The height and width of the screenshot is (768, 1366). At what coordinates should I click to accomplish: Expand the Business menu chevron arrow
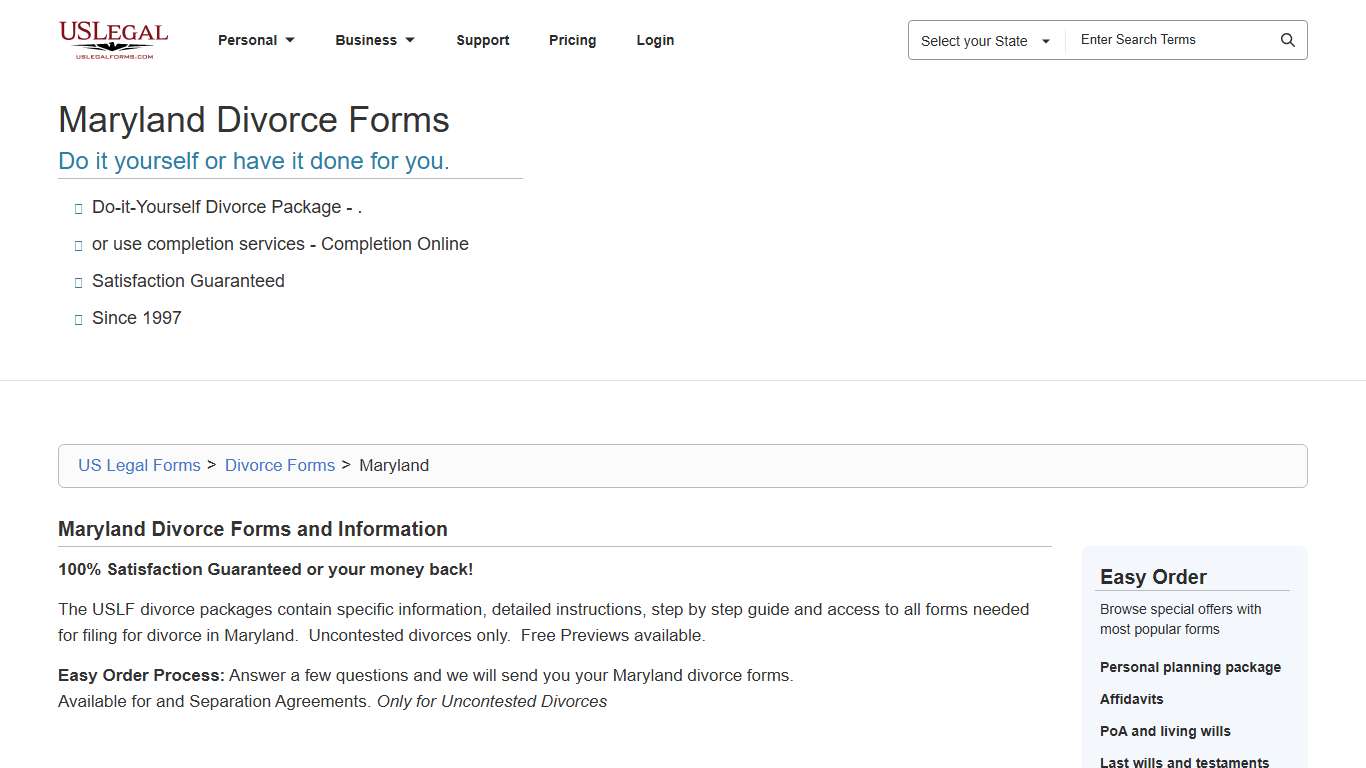pyautogui.click(x=410, y=40)
